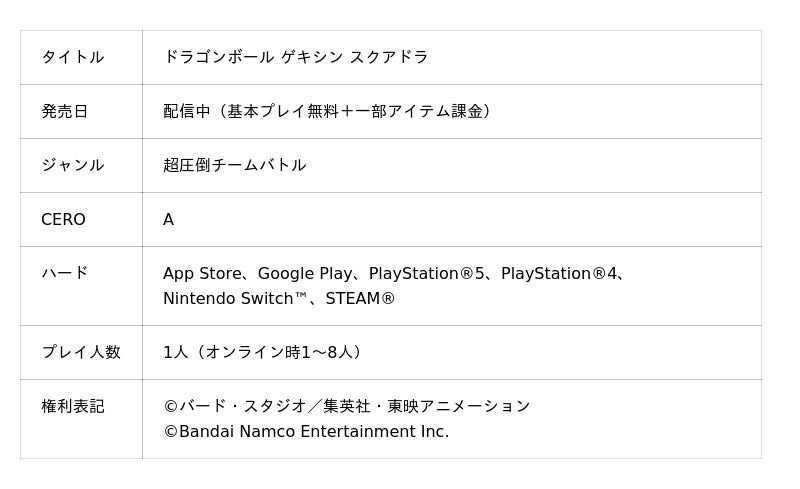800x489 pixels.
Task: Click the 発売日 row label
Action: tap(64, 111)
